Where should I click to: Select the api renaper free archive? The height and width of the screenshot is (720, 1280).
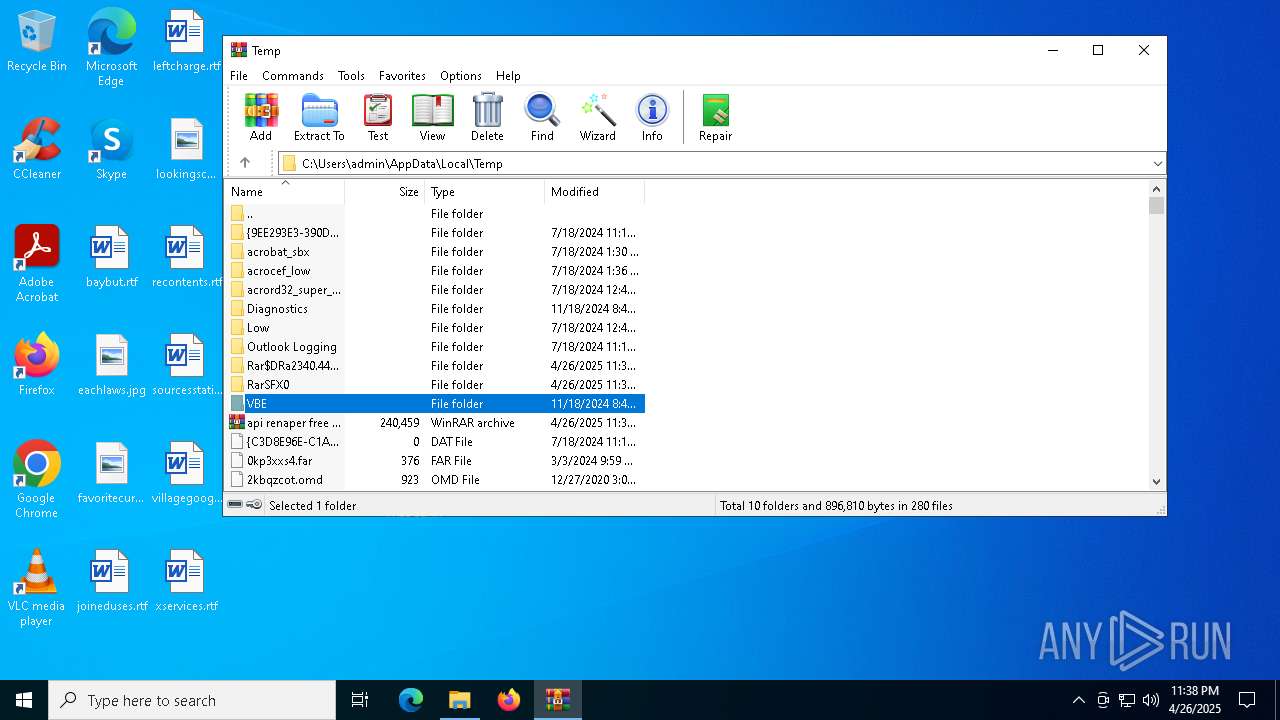point(436,423)
